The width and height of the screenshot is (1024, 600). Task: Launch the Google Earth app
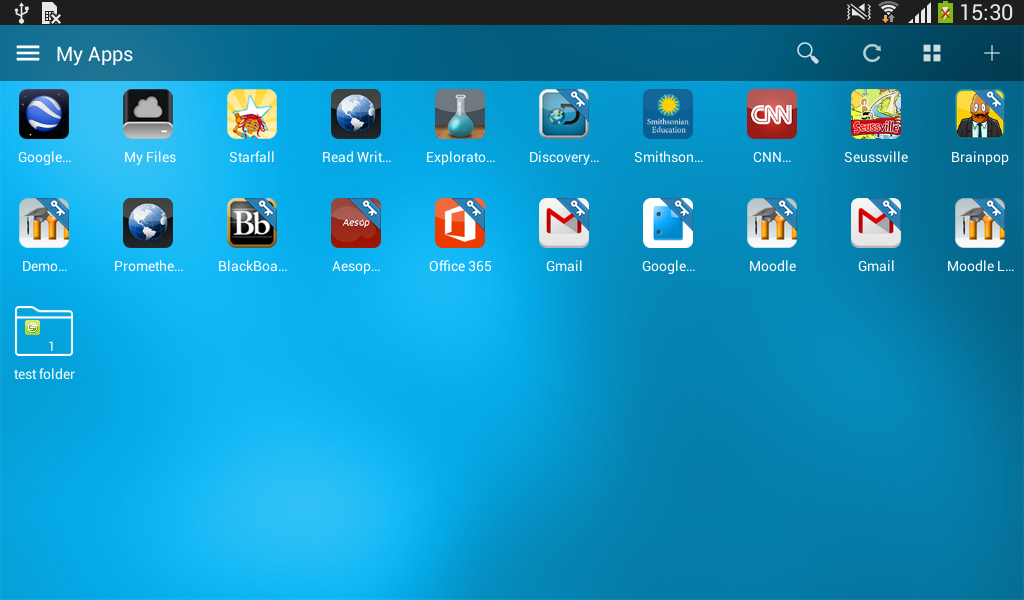(44, 114)
